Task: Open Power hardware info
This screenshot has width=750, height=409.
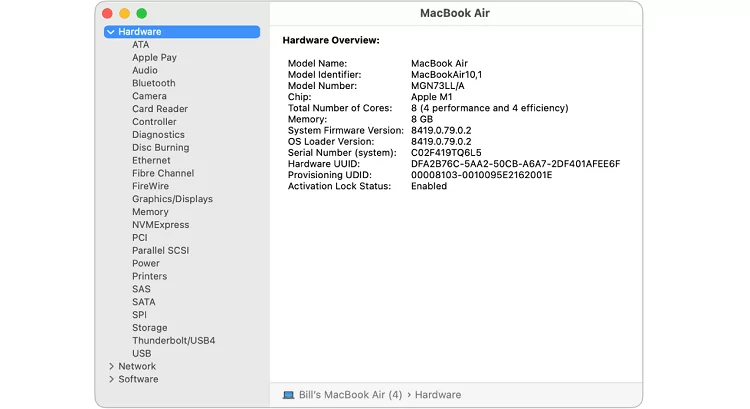Action: pyautogui.click(x=146, y=264)
